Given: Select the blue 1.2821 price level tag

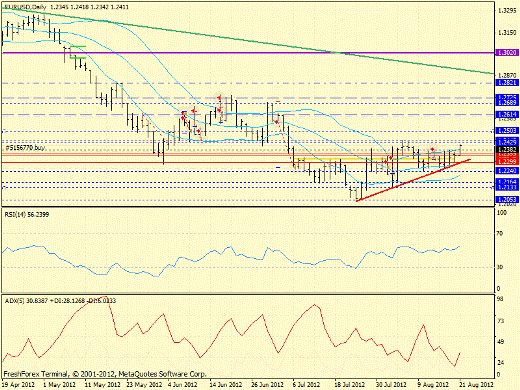Looking at the screenshot, I should coord(507,83).
